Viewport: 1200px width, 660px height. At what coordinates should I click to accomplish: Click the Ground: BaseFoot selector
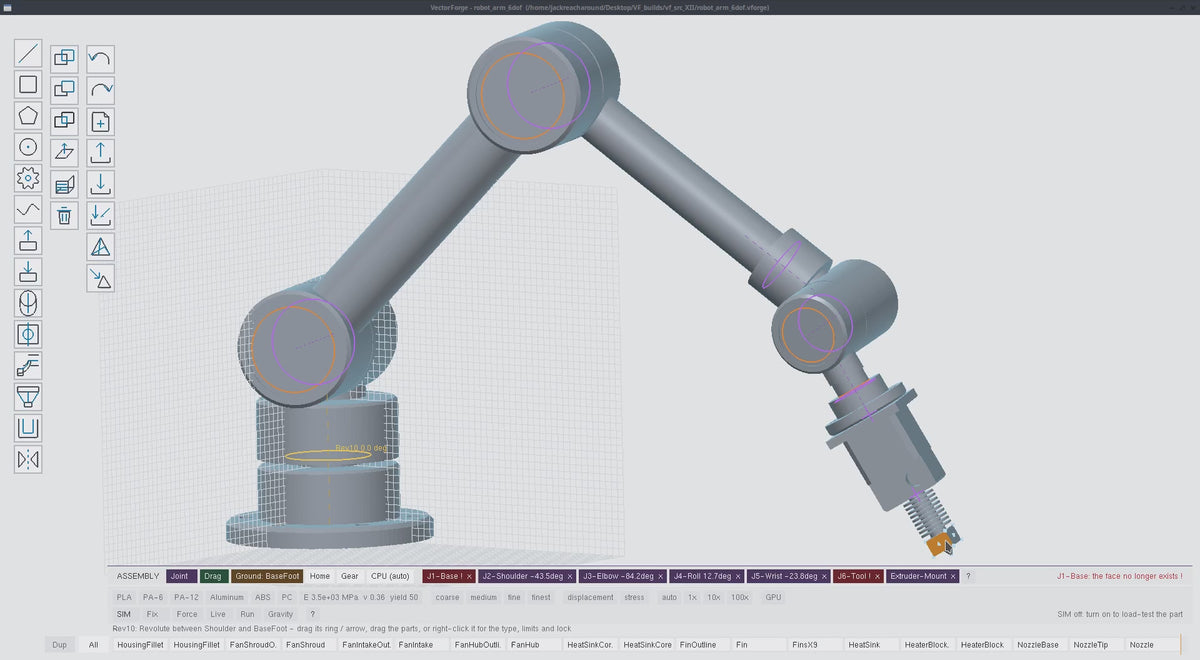tap(267, 576)
